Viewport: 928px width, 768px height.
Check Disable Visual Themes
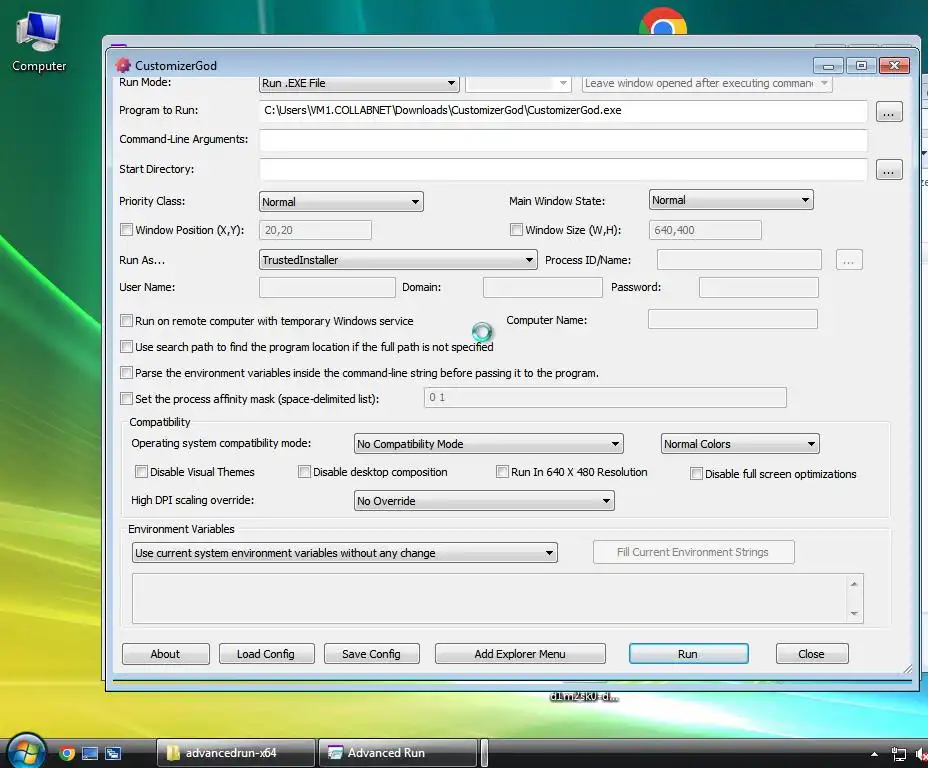click(141, 472)
